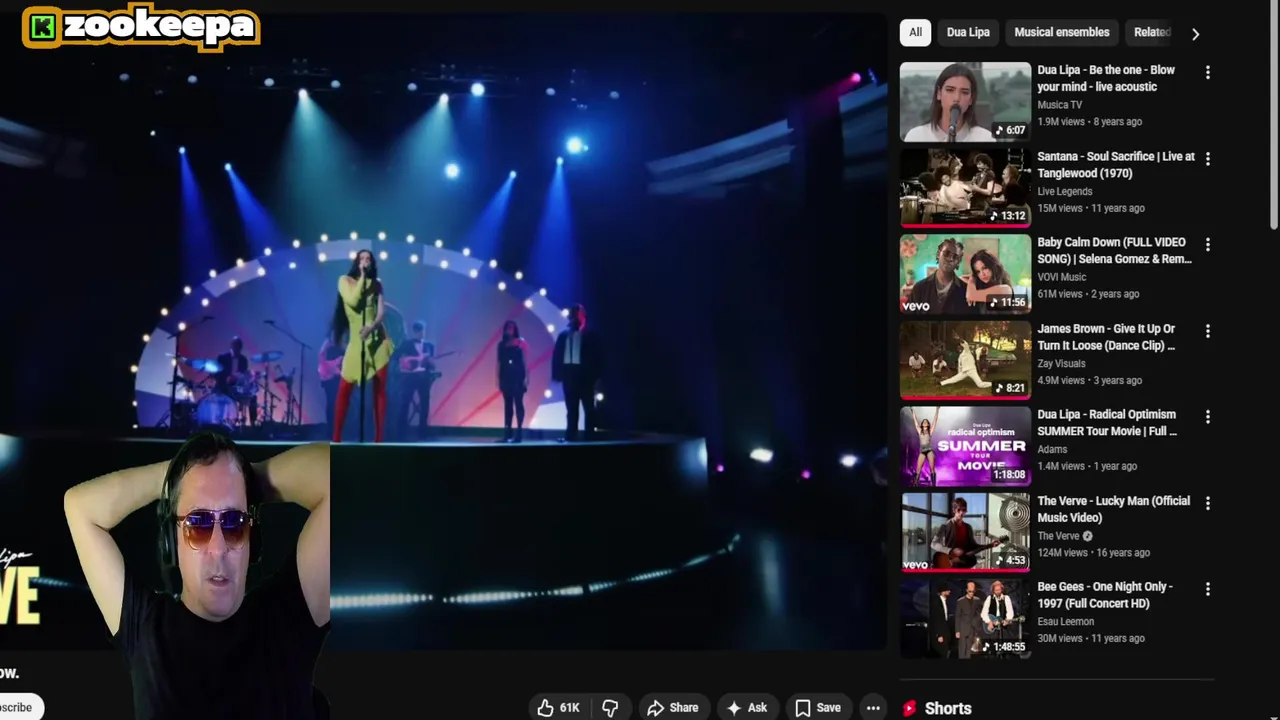Show more filter chips with right arrow
This screenshot has width=1280, height=720.
pyautogui.click(x=1195, y=33)
